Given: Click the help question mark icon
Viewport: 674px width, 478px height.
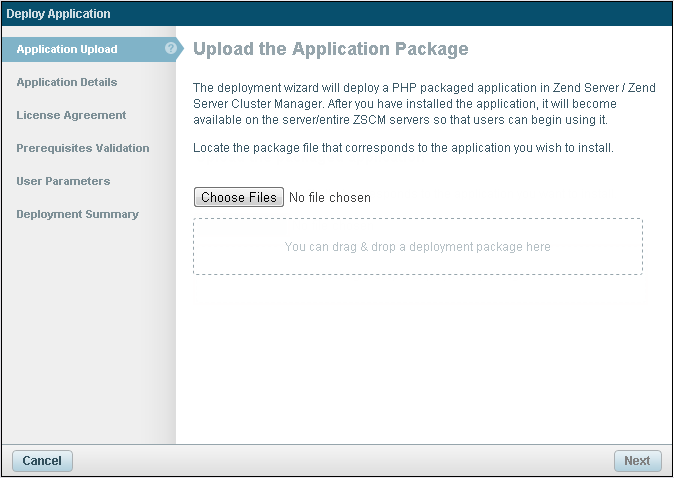Looking at the screenshot, I should (x=171, y=48).
